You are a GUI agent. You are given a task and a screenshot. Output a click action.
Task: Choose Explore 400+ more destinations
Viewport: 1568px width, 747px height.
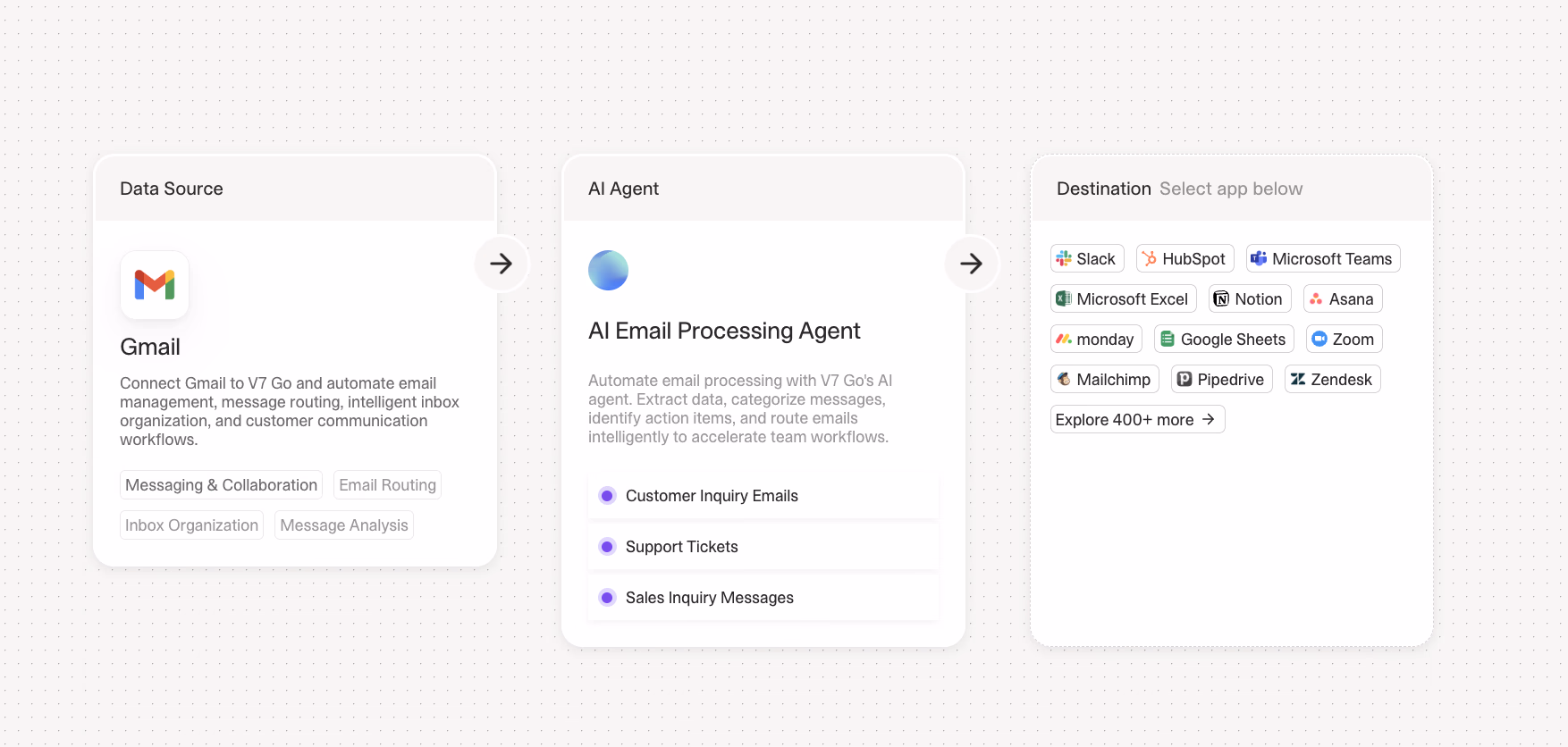pyautogui.click(x=1138, y=419)
